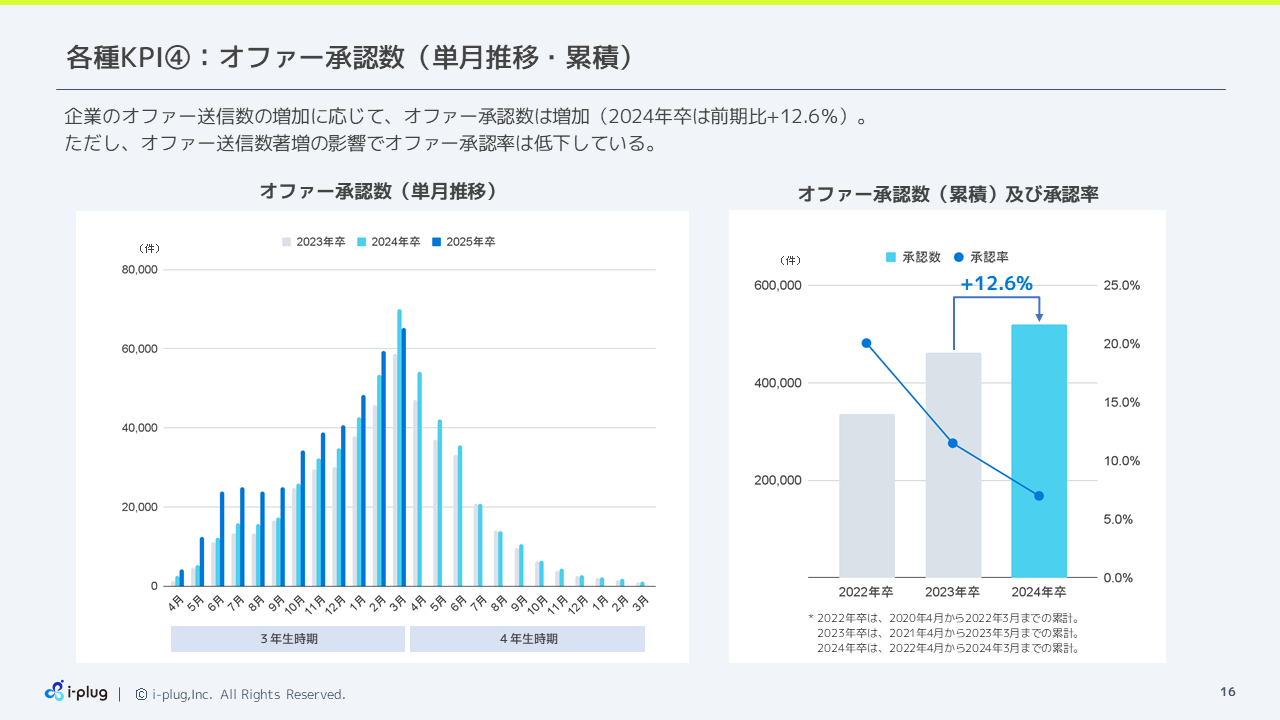Click the arrowhead pointing at the 2024年卒 bar
1280x720 pixels.
point(1039,318)
